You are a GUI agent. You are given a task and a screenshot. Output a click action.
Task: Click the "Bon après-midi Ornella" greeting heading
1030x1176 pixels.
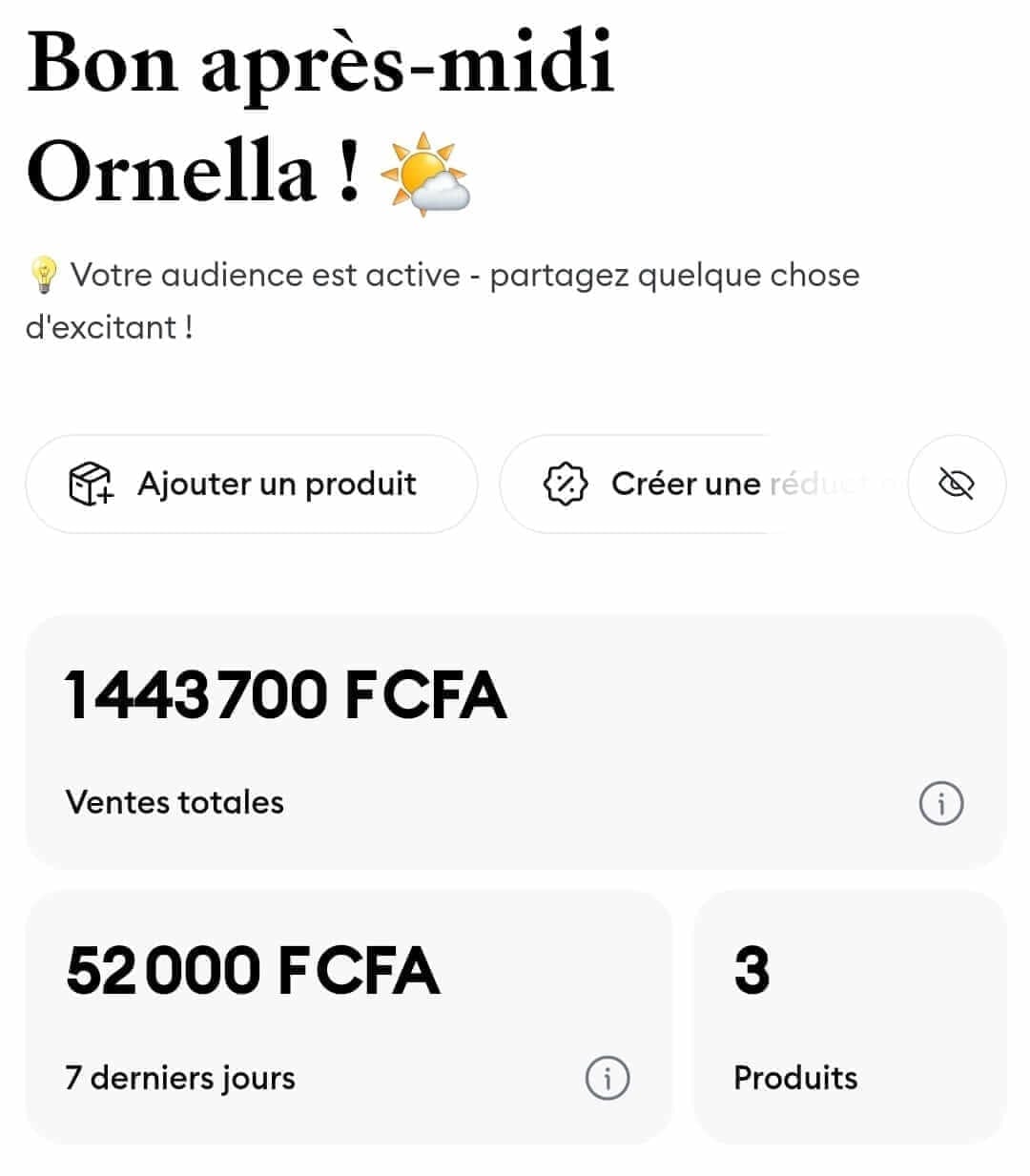[x=320, y=116]
